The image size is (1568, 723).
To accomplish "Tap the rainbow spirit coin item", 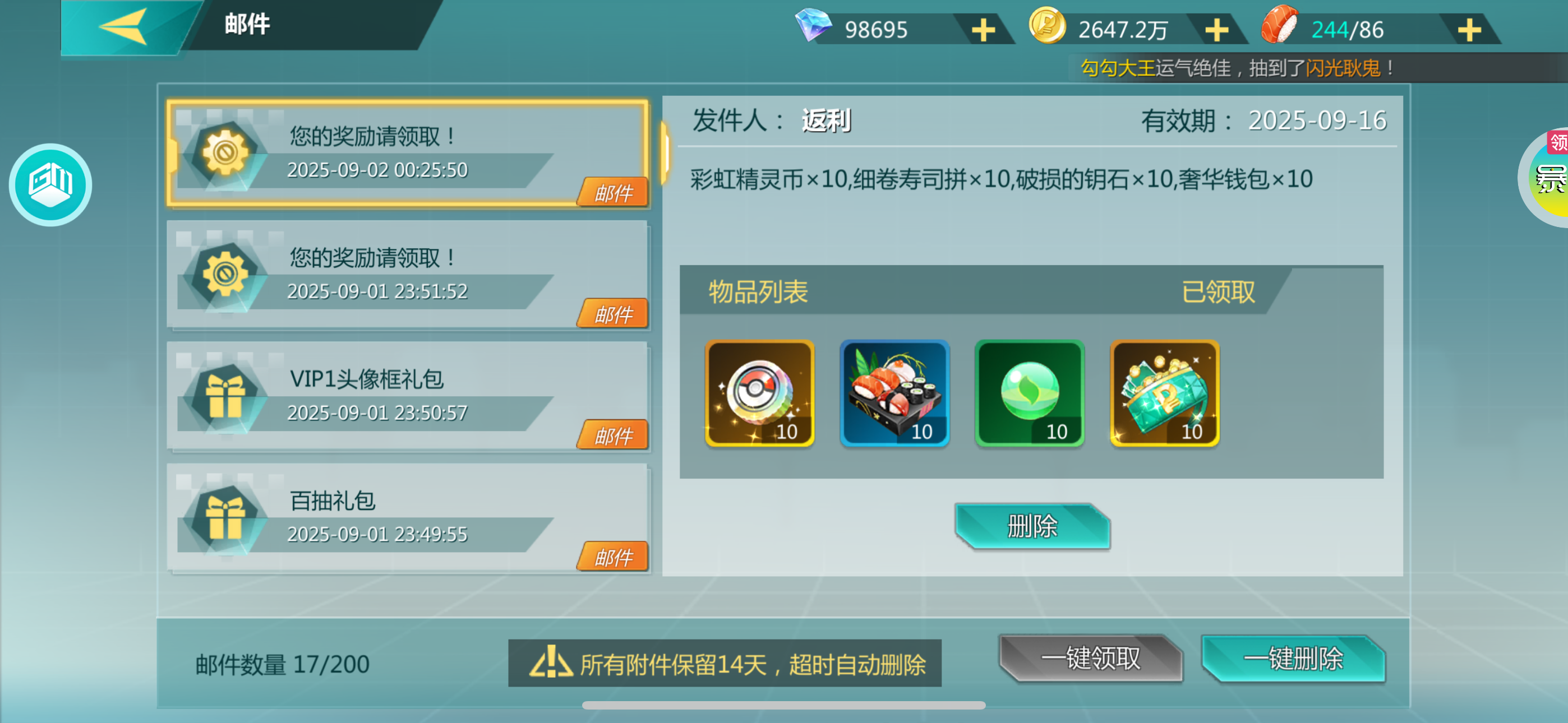I will pos(760,393).
